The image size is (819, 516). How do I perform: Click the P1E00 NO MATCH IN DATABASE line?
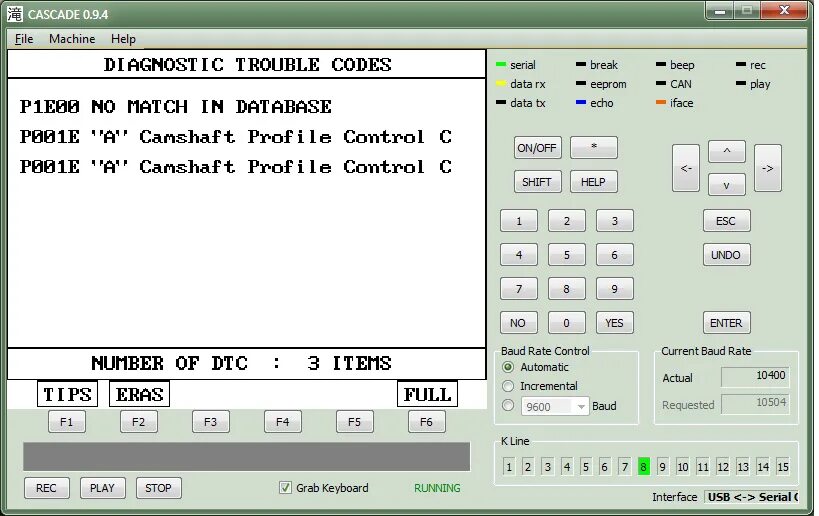176,107
